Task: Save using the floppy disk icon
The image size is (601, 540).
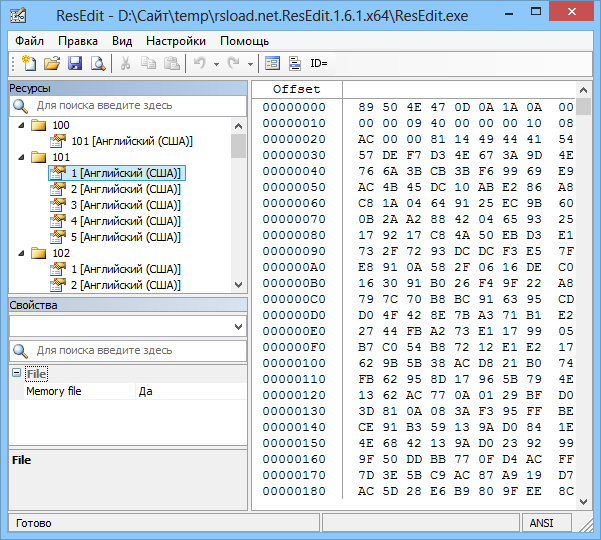Action: (x=75, y=63)
